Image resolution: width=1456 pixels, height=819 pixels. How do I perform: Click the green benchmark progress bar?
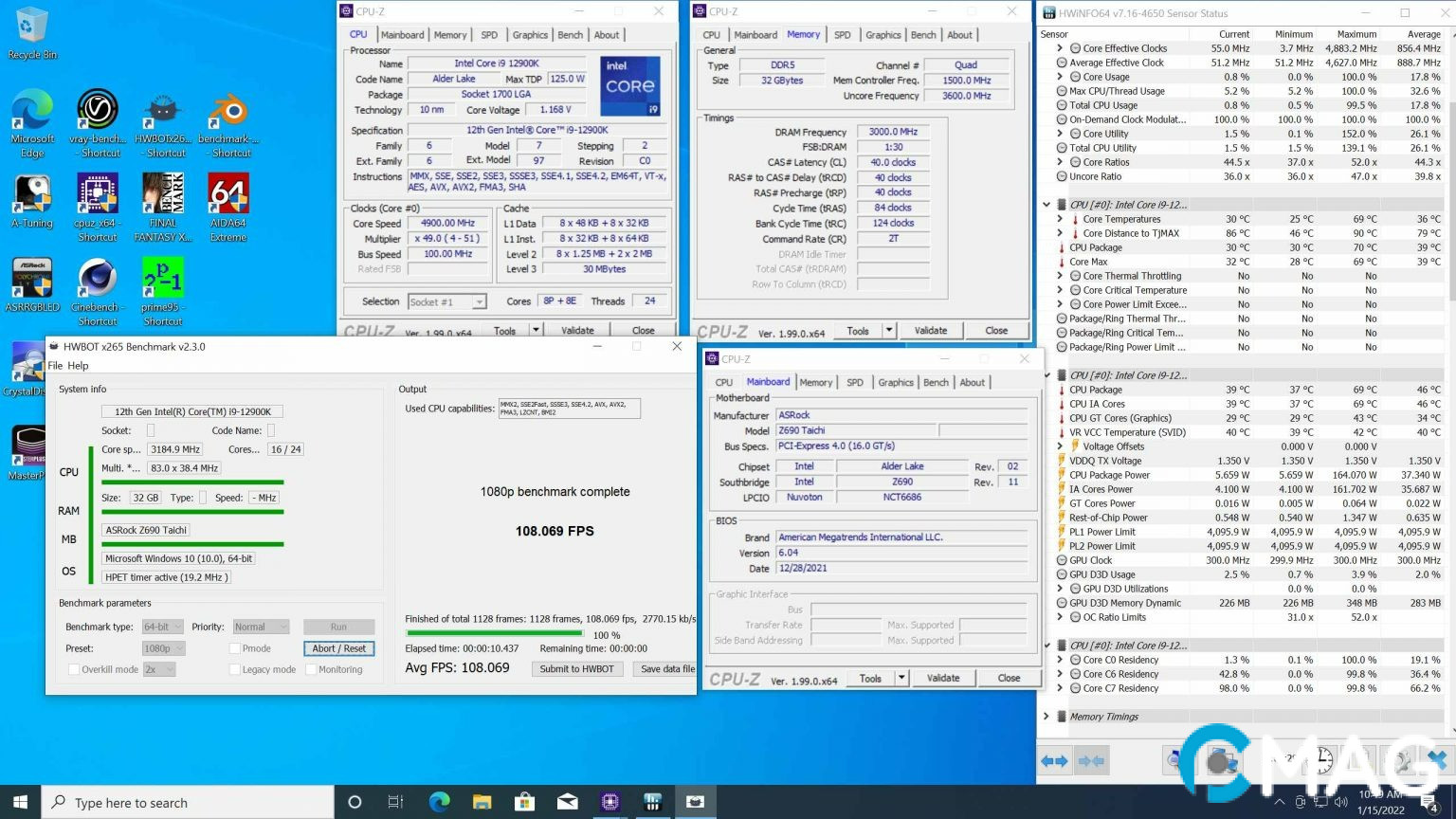[494, 633]
